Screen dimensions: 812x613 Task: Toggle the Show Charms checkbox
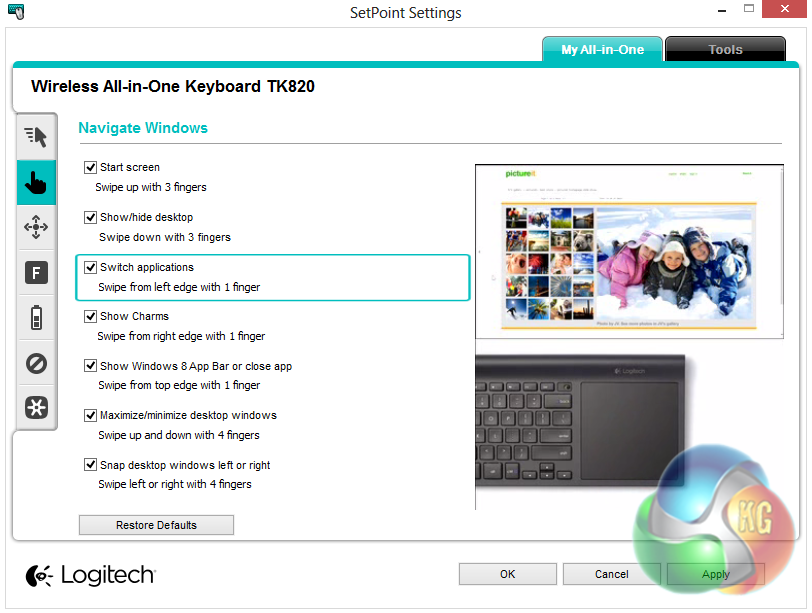(x=91, y=316)
